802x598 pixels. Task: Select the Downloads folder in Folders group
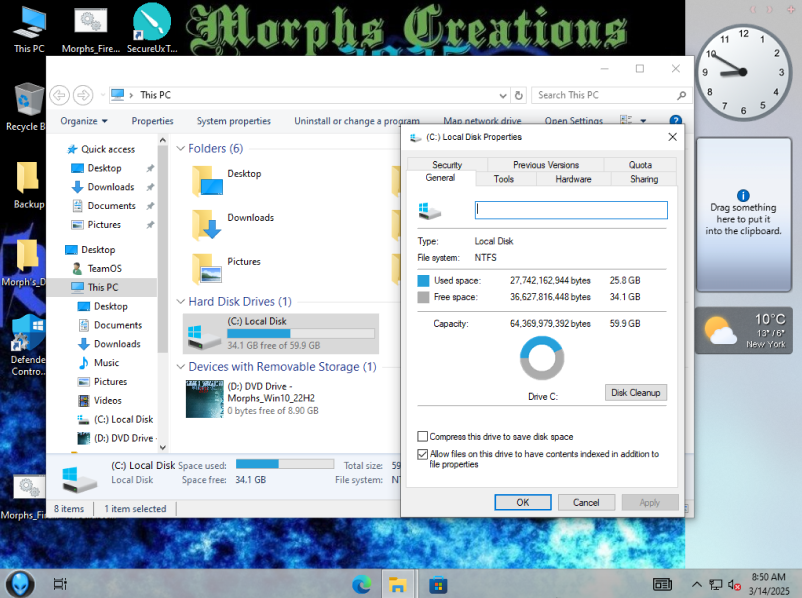tap(233, 225)
